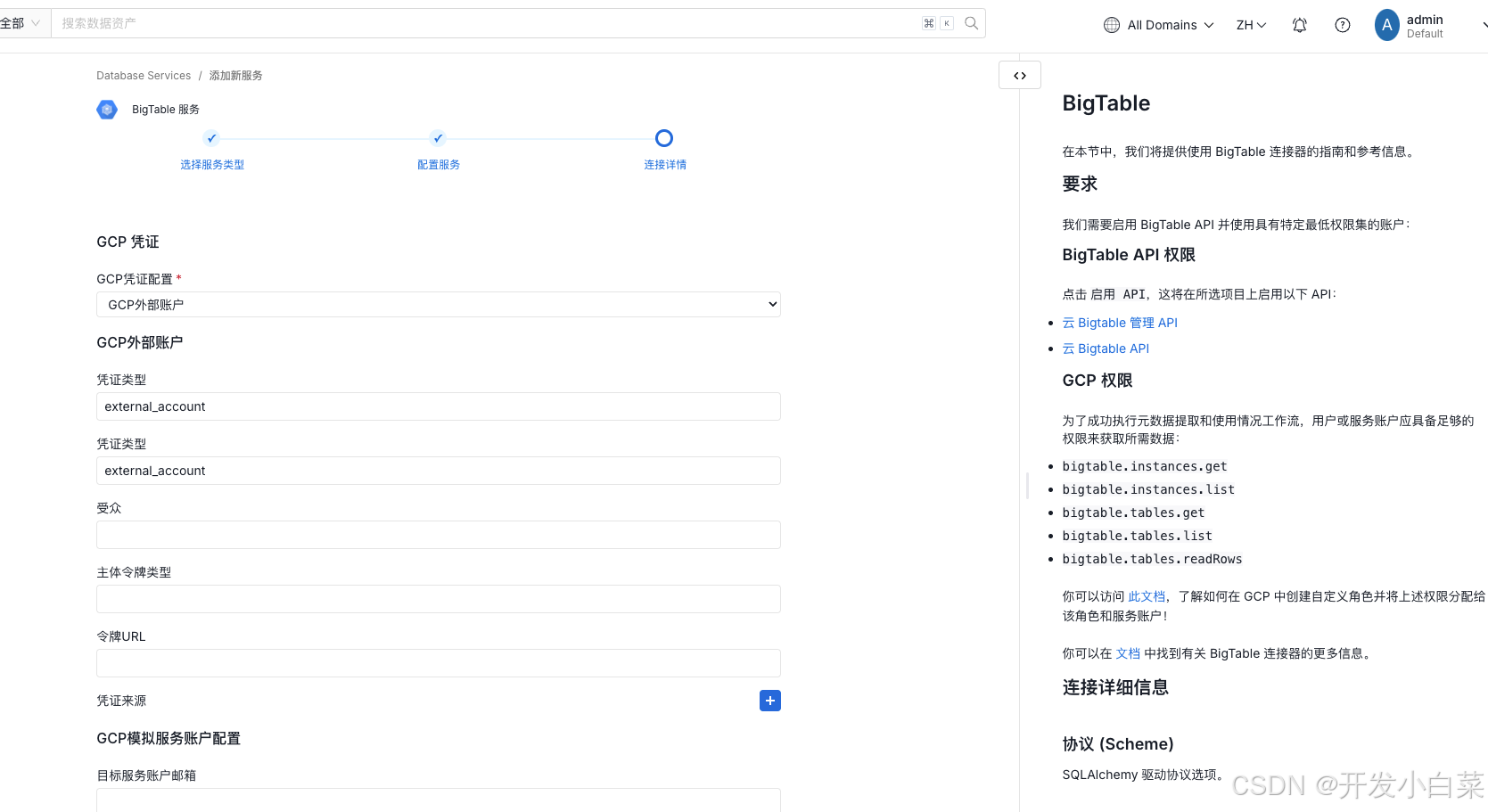Open the 云 Bigtable 管理 API link
Viewport: 1488px width, 812px height.
pos(1120,323)
